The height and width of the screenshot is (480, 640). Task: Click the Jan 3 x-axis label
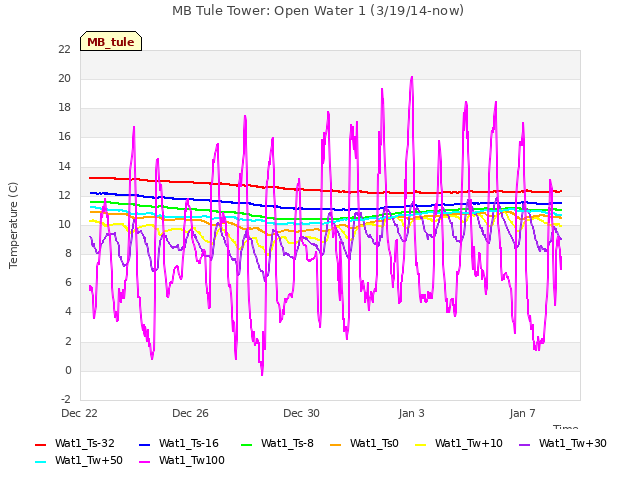[x=411, y=413]
